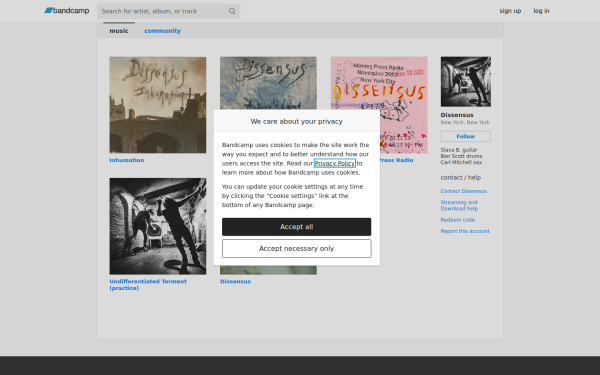Open the Dissensus artist profile photo
600x375 pixels.
point(465,82)
